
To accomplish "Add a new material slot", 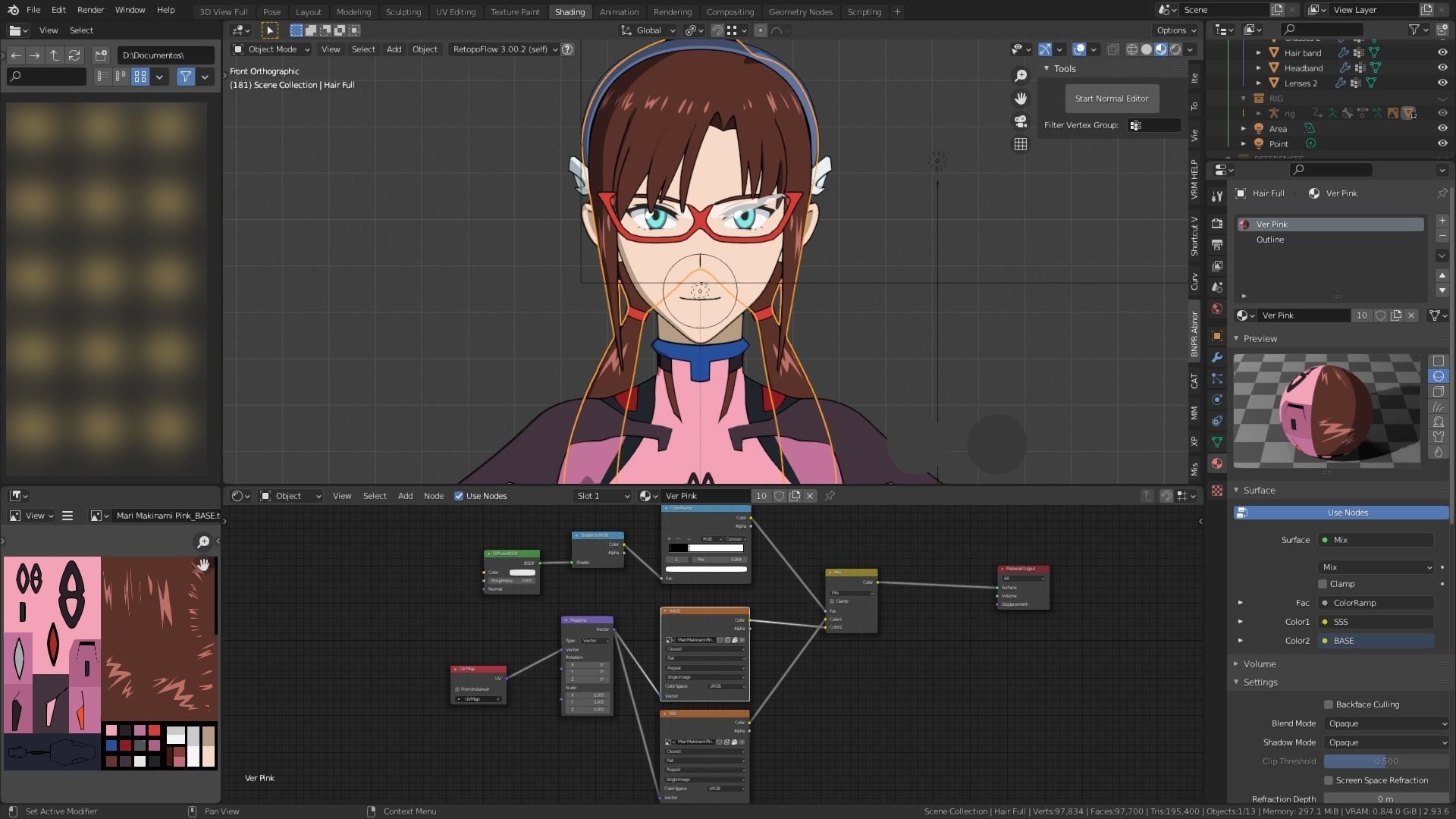I will (x=1442, y=221).
